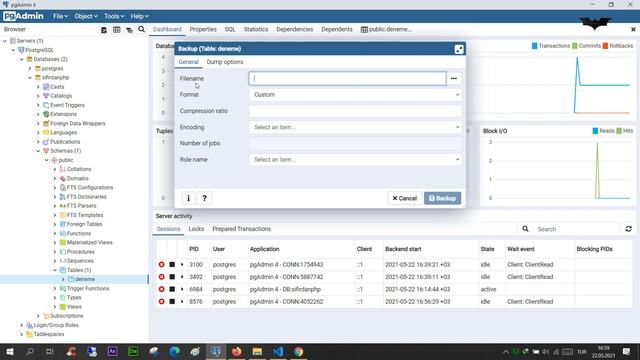This screenshot has height=360, width=640.
Task: Select the deneme table icon in the tree
Action: pyautogui.click(x=71, y=279)
